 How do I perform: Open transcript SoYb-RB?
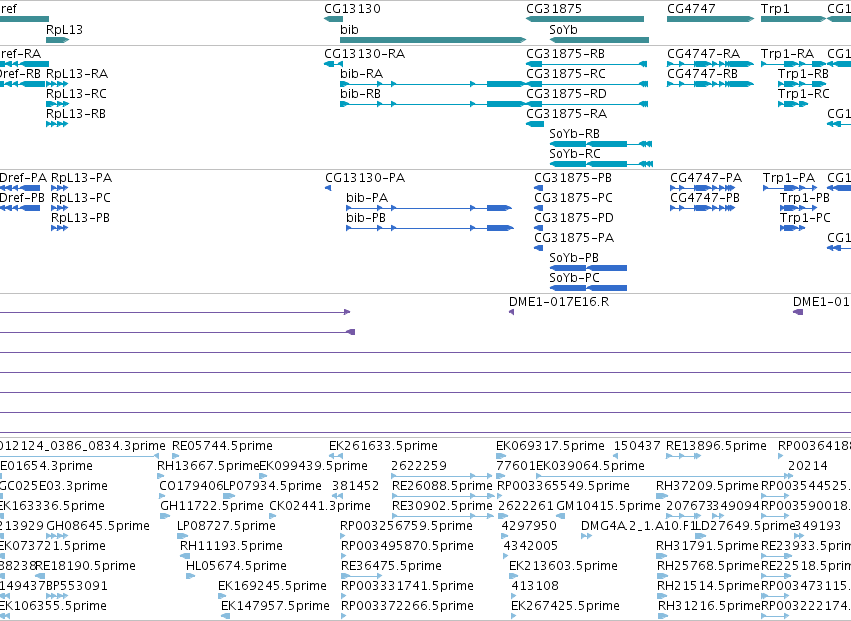click(574, 134)
